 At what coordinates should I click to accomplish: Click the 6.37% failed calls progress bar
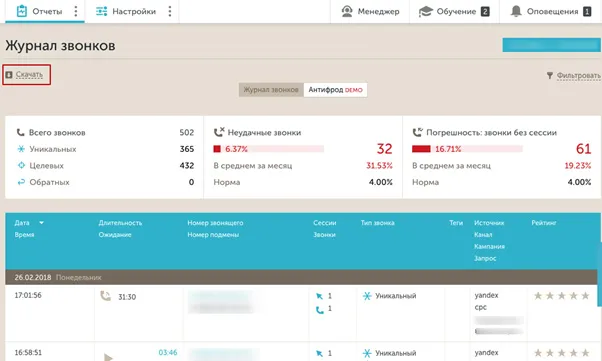point(268,149)
